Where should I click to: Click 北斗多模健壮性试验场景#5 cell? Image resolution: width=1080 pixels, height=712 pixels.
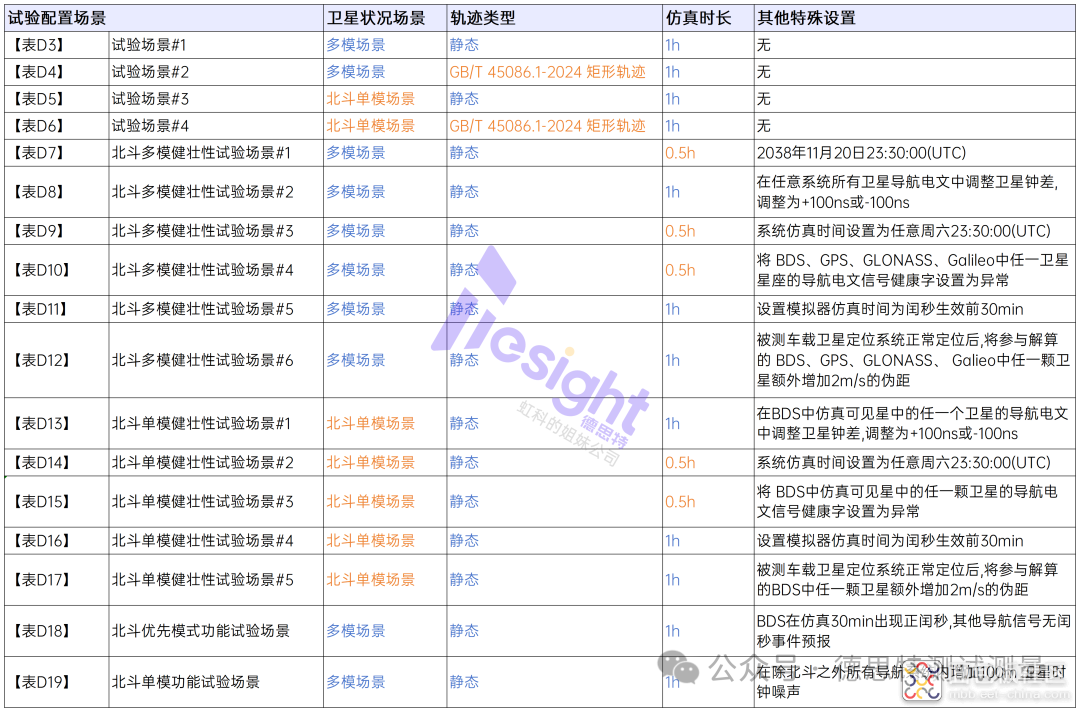click(216, 309)
